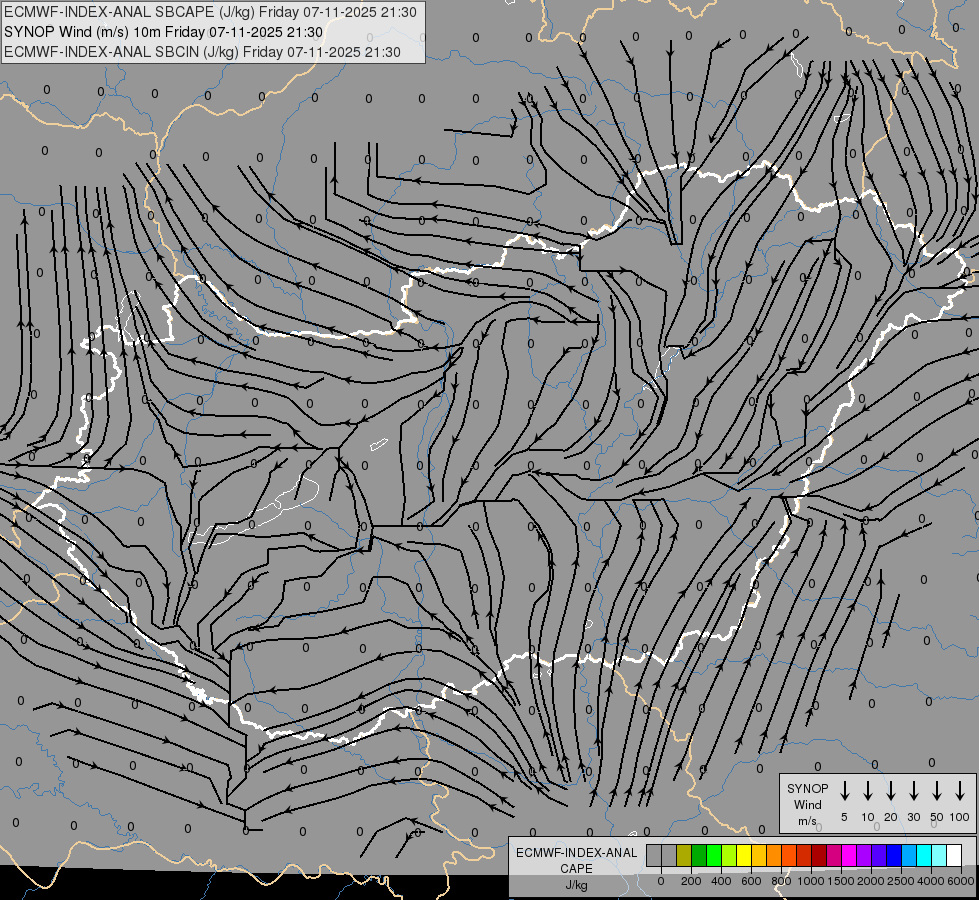Click the '50' speed label in the wind legend
Viewport: 979px width, 900px height.
(x=937, y=817)
